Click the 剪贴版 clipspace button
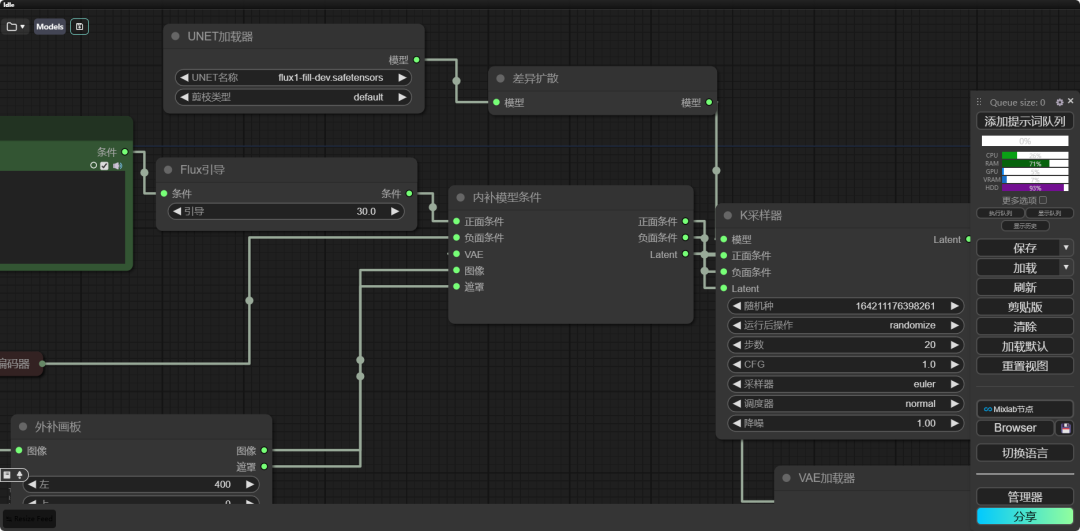Image resolution: width=1080 pixels, height=531 pixels. [x=1025, y=307]
